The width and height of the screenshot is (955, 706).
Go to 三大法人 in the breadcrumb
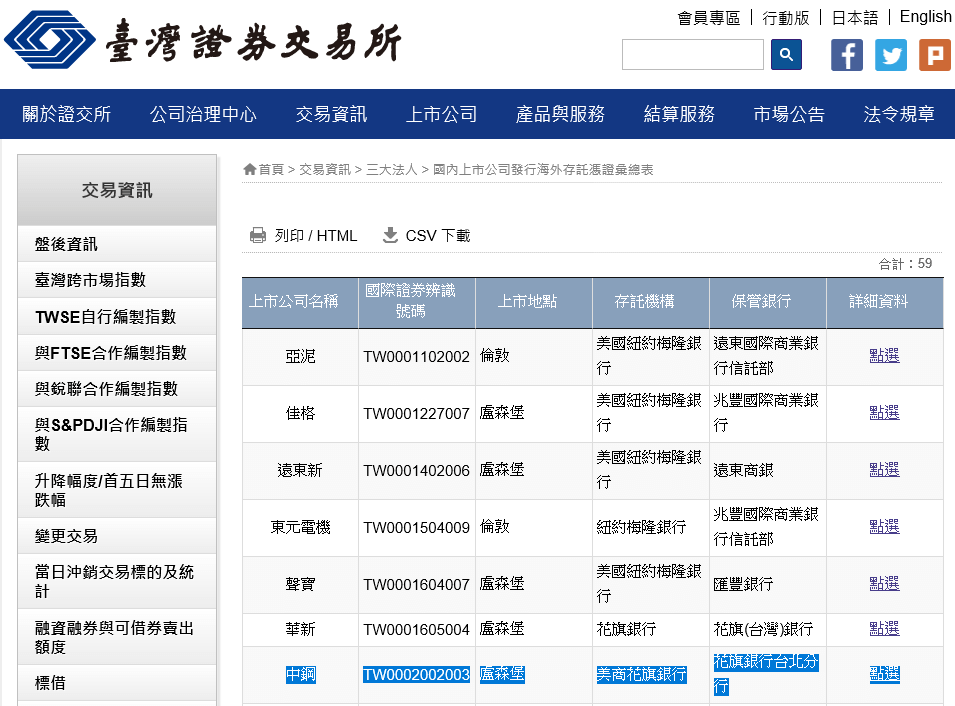(392, 169)
